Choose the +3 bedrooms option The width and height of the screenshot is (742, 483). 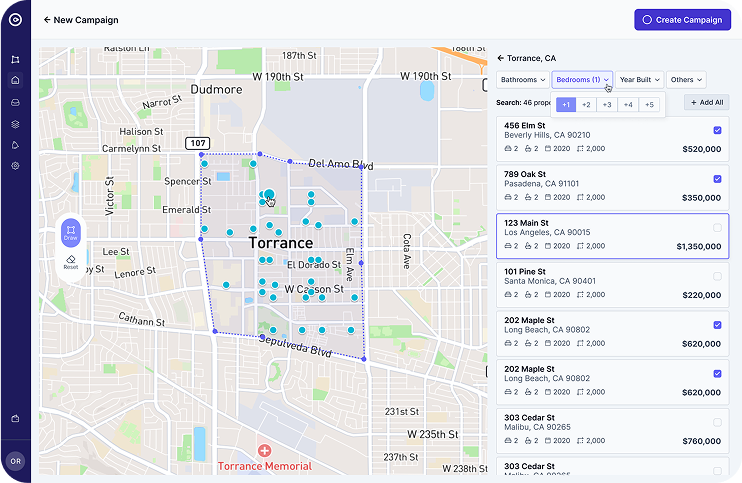607,104
